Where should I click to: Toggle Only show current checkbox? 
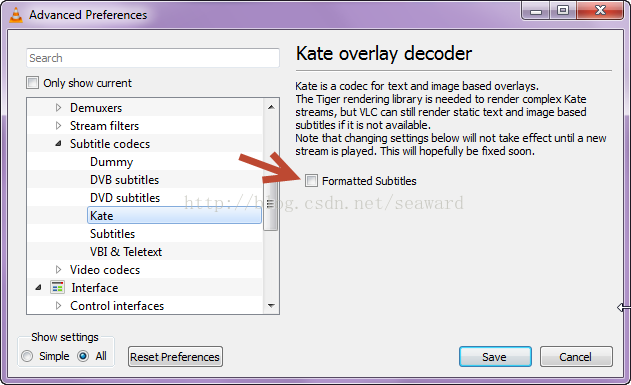coord(33,83)
